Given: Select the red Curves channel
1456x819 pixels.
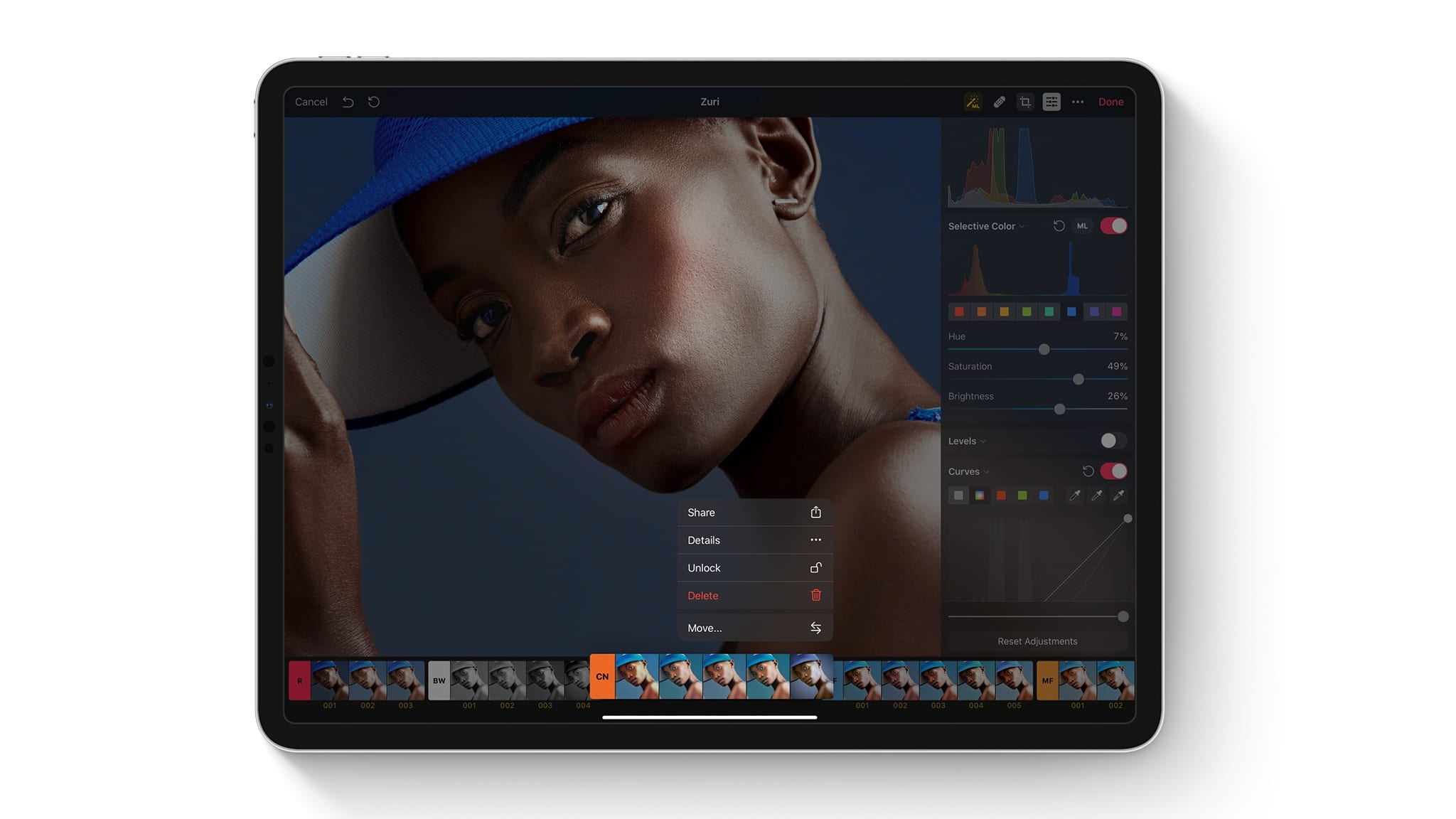Looking at the screenshot, I should pyautogui.click(x=1001, y=496).
